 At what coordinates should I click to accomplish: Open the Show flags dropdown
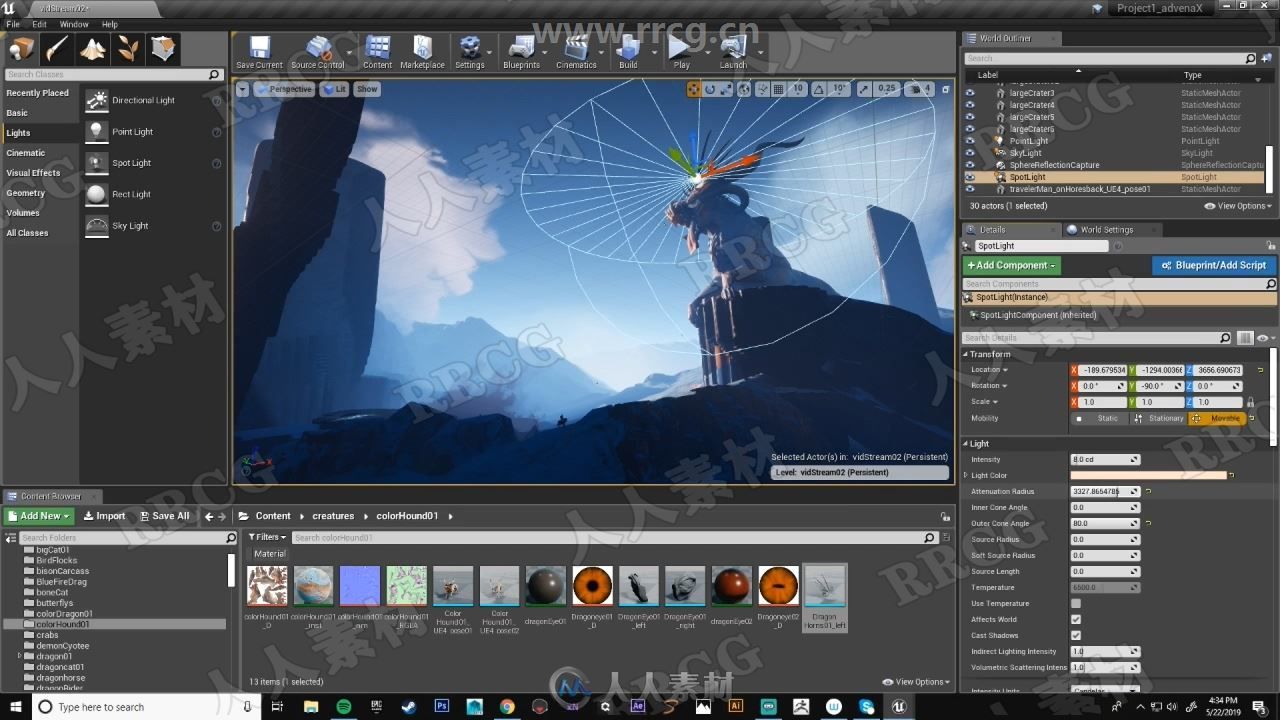(x=367, y=89)
